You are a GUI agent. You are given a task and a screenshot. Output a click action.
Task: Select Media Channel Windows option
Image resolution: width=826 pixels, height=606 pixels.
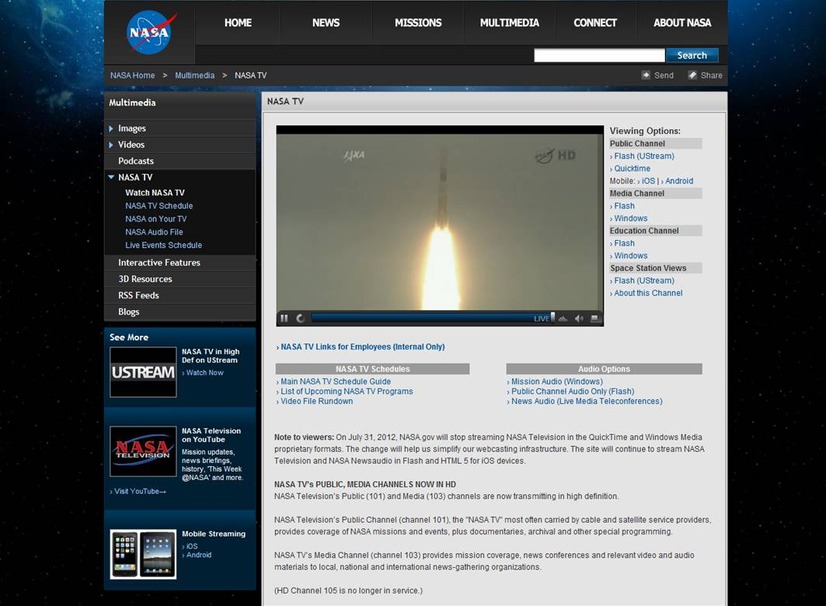pos(630,218)
